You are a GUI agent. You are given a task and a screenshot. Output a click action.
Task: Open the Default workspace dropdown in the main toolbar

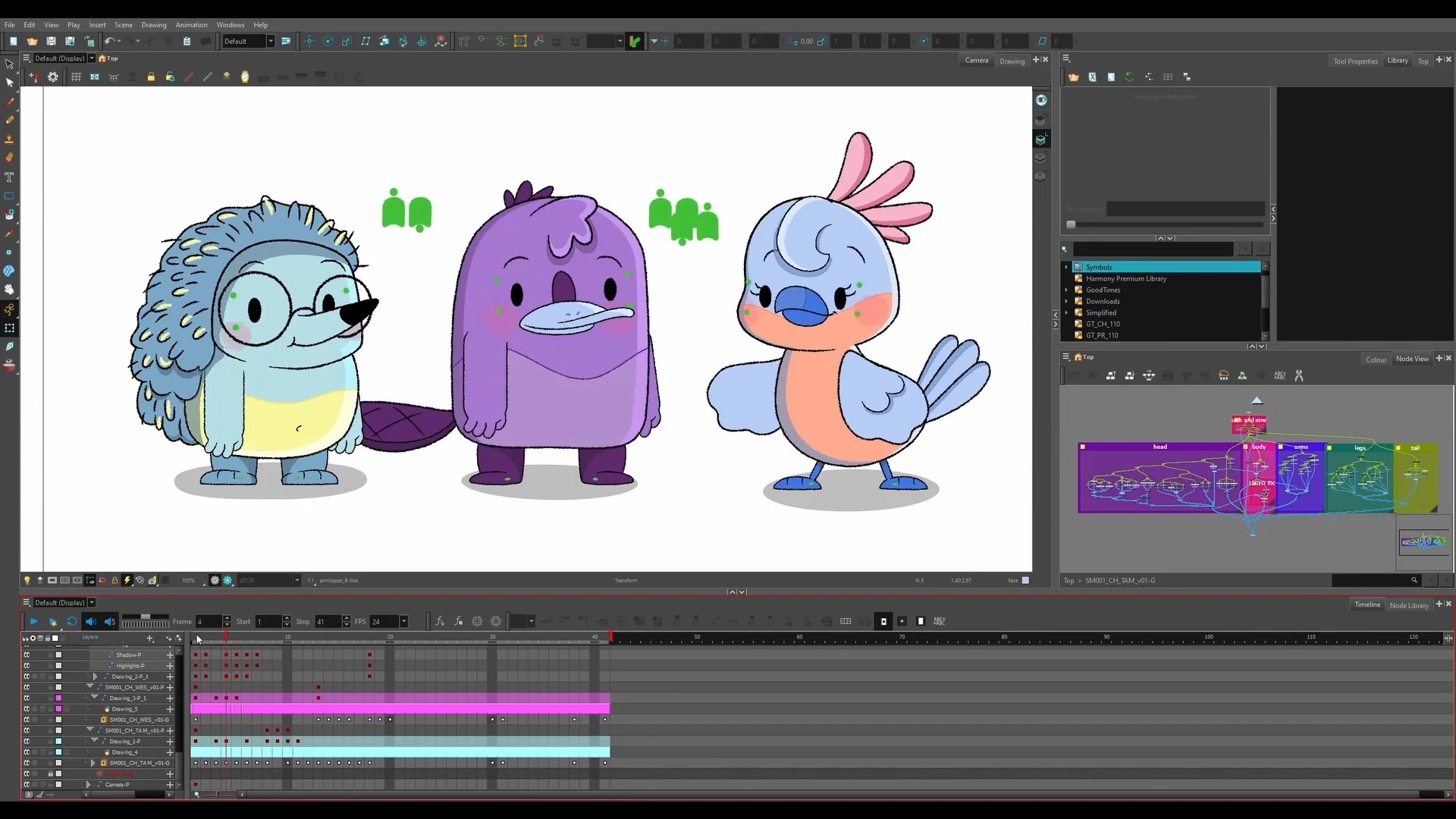[x=270, y=42]
